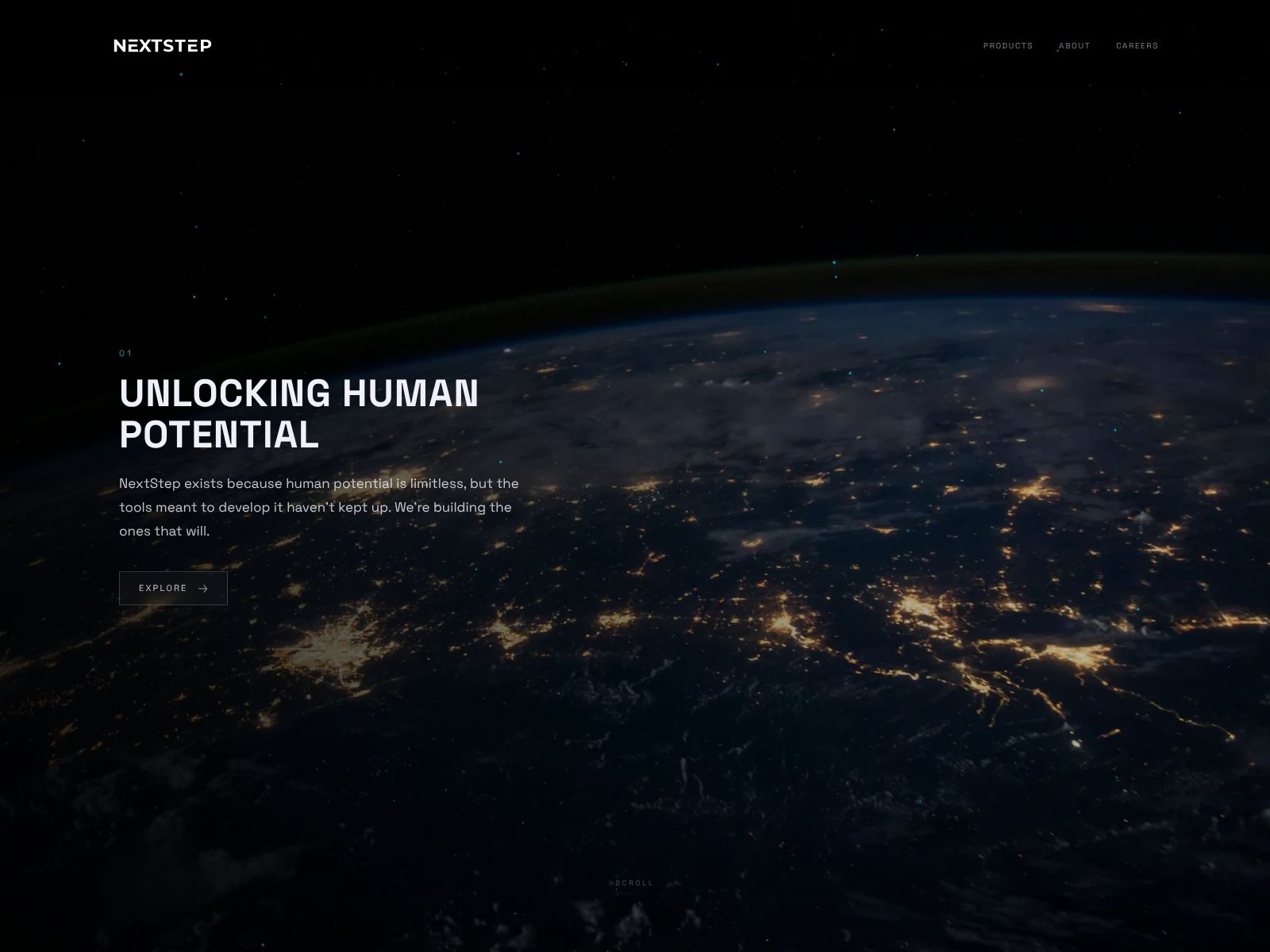Select the section number 01 label
This screenshot has height=952, width=1270.
[125, 352]
